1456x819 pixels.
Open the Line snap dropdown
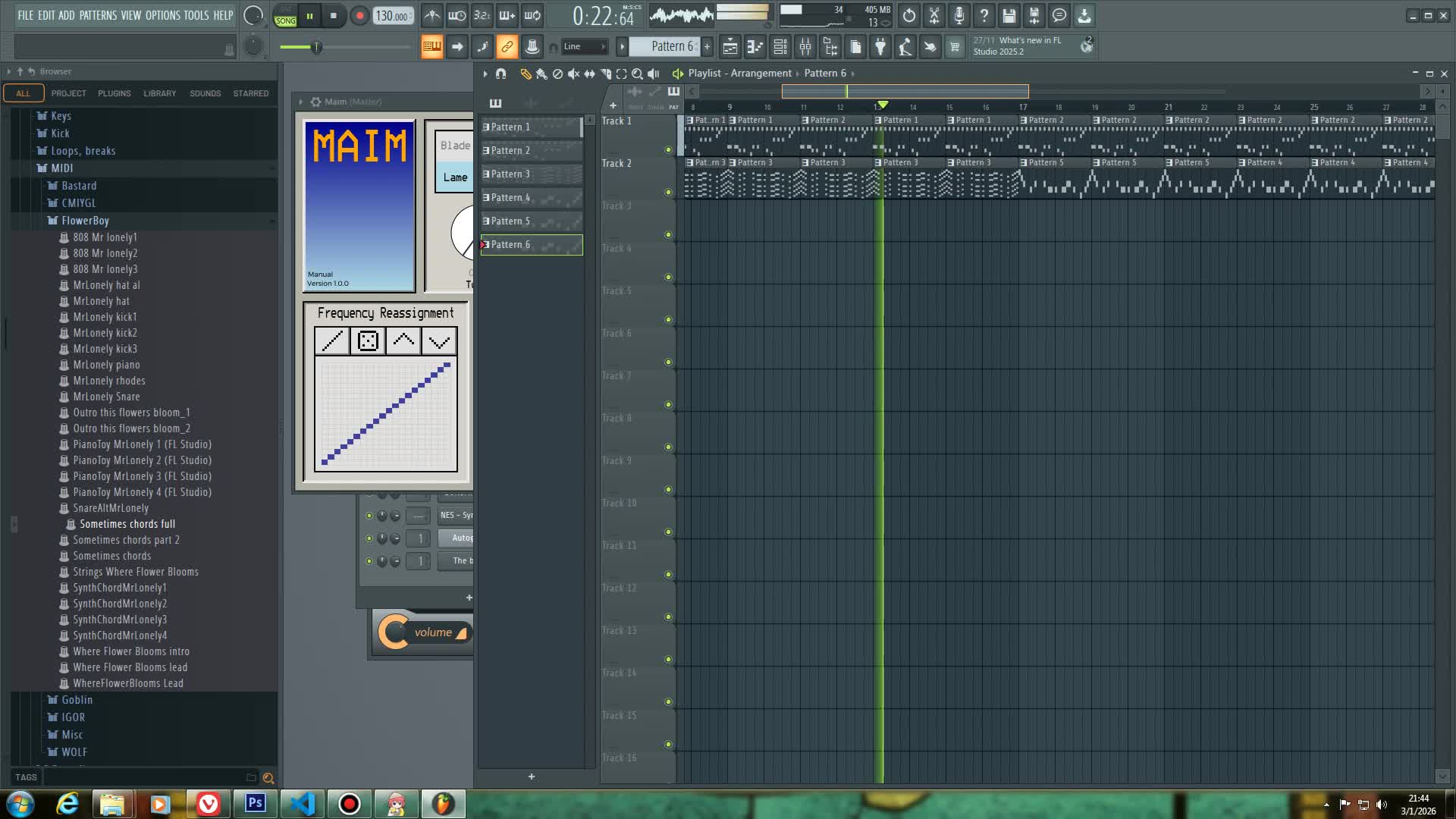tap(585, 47)
